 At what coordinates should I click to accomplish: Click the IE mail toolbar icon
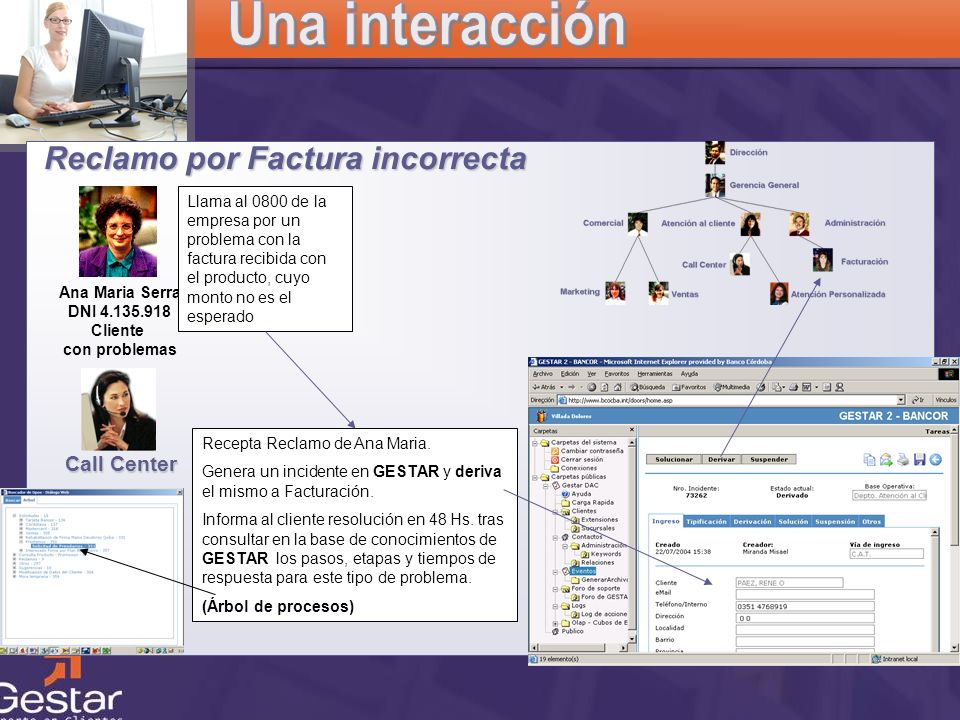click(x=776, y=387)
